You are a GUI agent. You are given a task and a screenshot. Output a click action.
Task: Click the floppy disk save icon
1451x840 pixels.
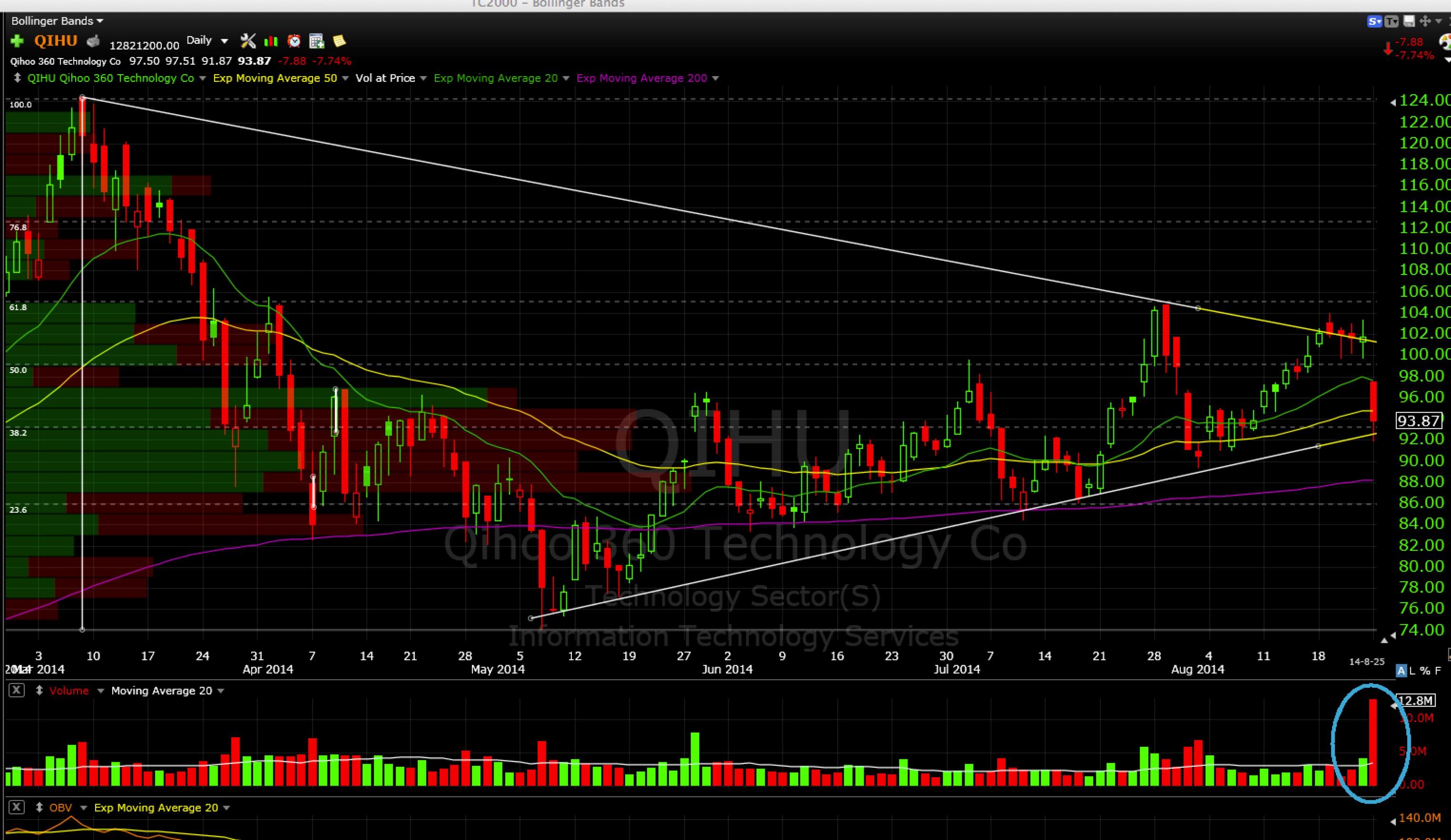tap(1408, 21)
